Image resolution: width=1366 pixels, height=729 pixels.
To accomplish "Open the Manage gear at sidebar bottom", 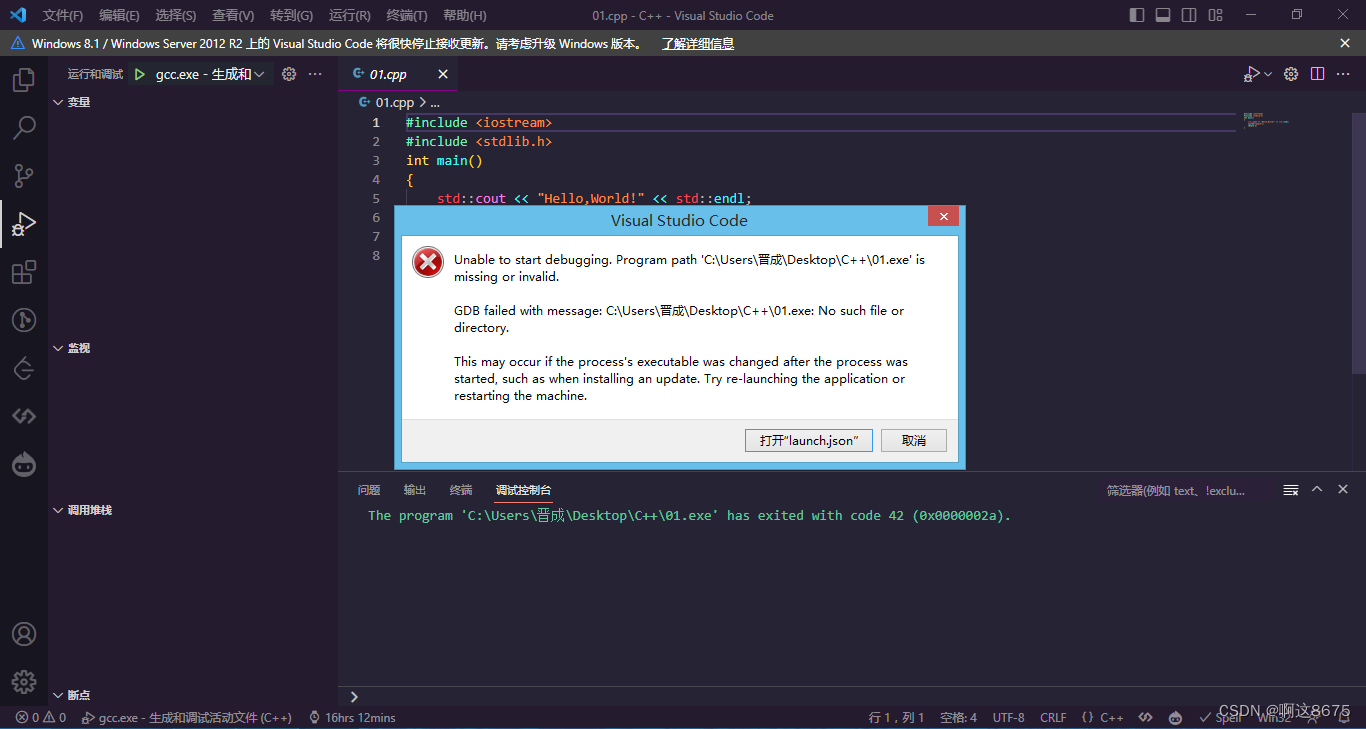I will coord(24,682).
